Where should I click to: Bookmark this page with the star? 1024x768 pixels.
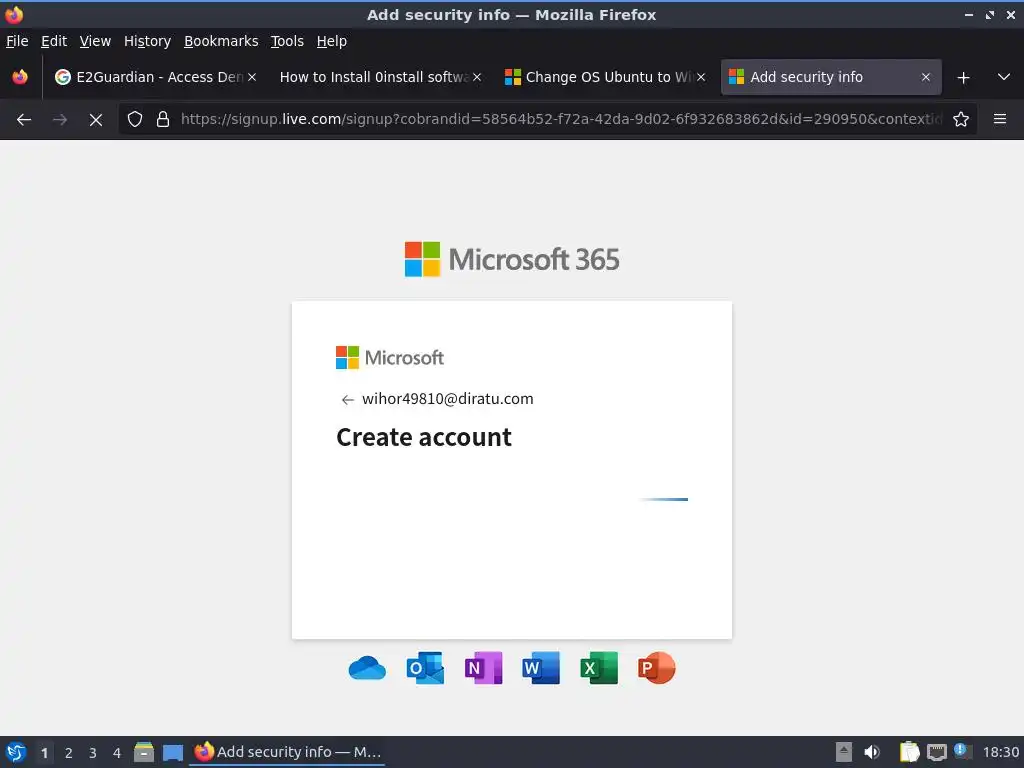point(961,120)
